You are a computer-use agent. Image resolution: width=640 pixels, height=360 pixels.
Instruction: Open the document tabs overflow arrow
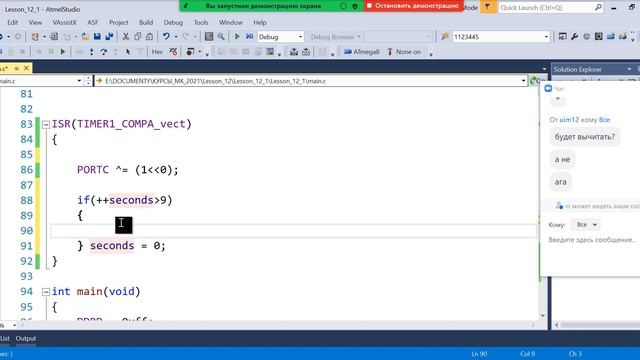point(544,69)
